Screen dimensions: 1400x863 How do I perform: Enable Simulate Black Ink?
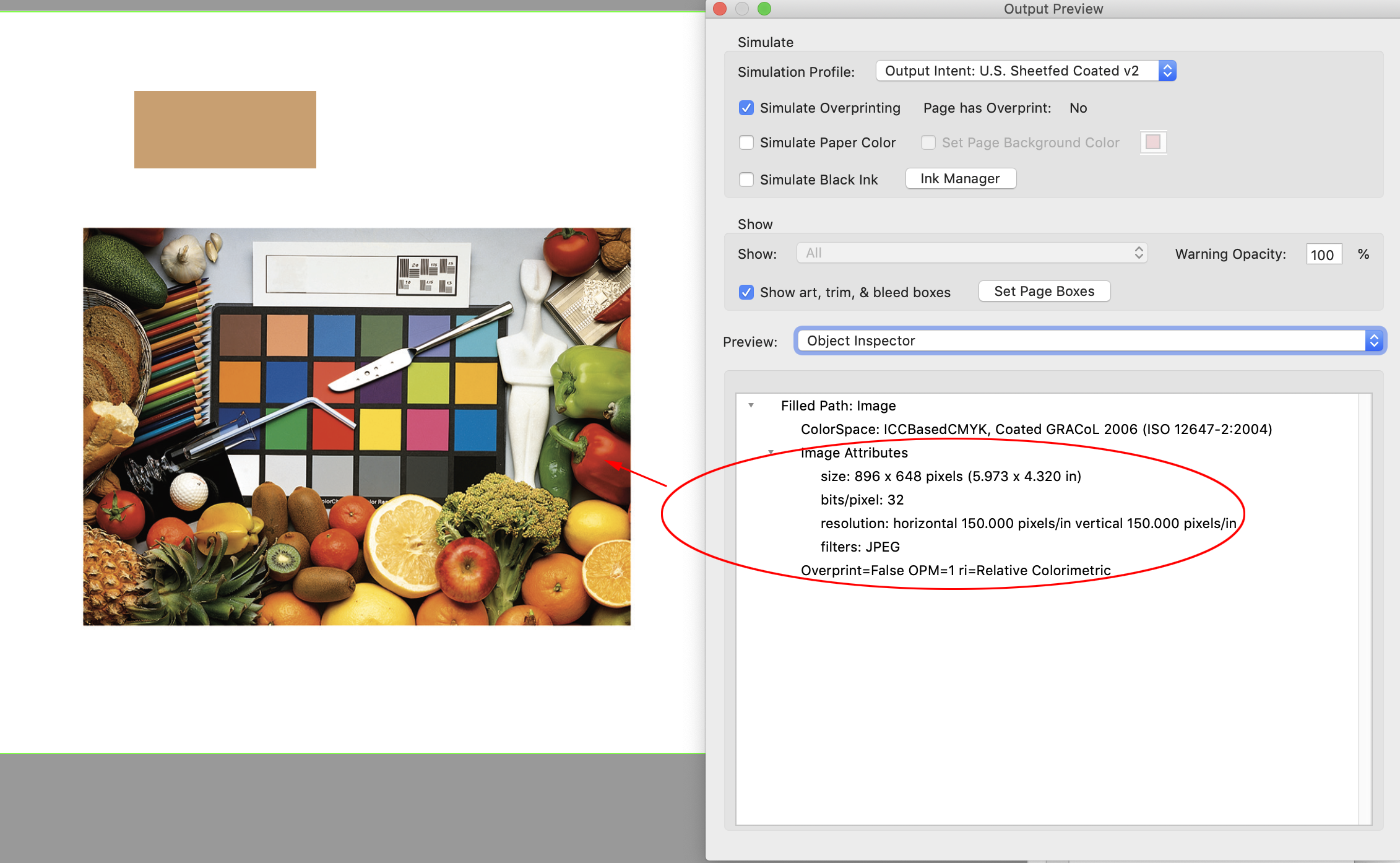(x=746, y=180)
